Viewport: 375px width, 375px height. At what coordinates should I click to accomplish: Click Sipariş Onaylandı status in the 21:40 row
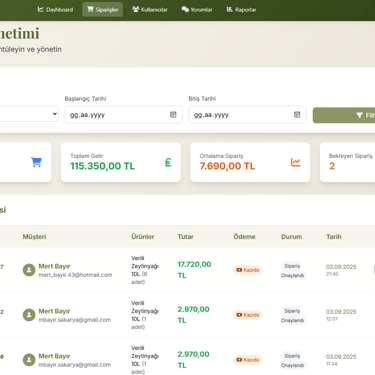click(293, 271)
